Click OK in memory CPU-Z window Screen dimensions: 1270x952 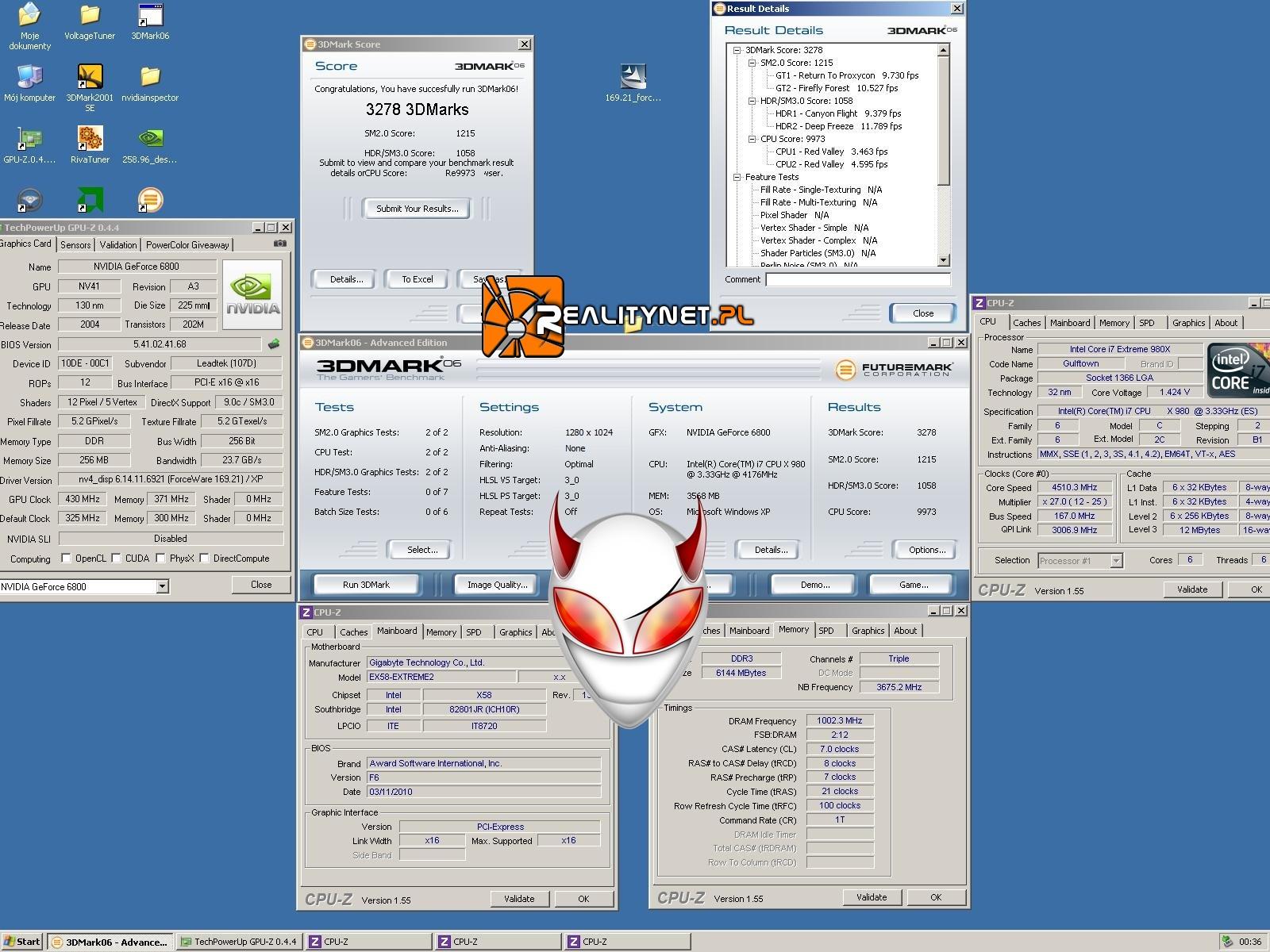click(936, 897)
